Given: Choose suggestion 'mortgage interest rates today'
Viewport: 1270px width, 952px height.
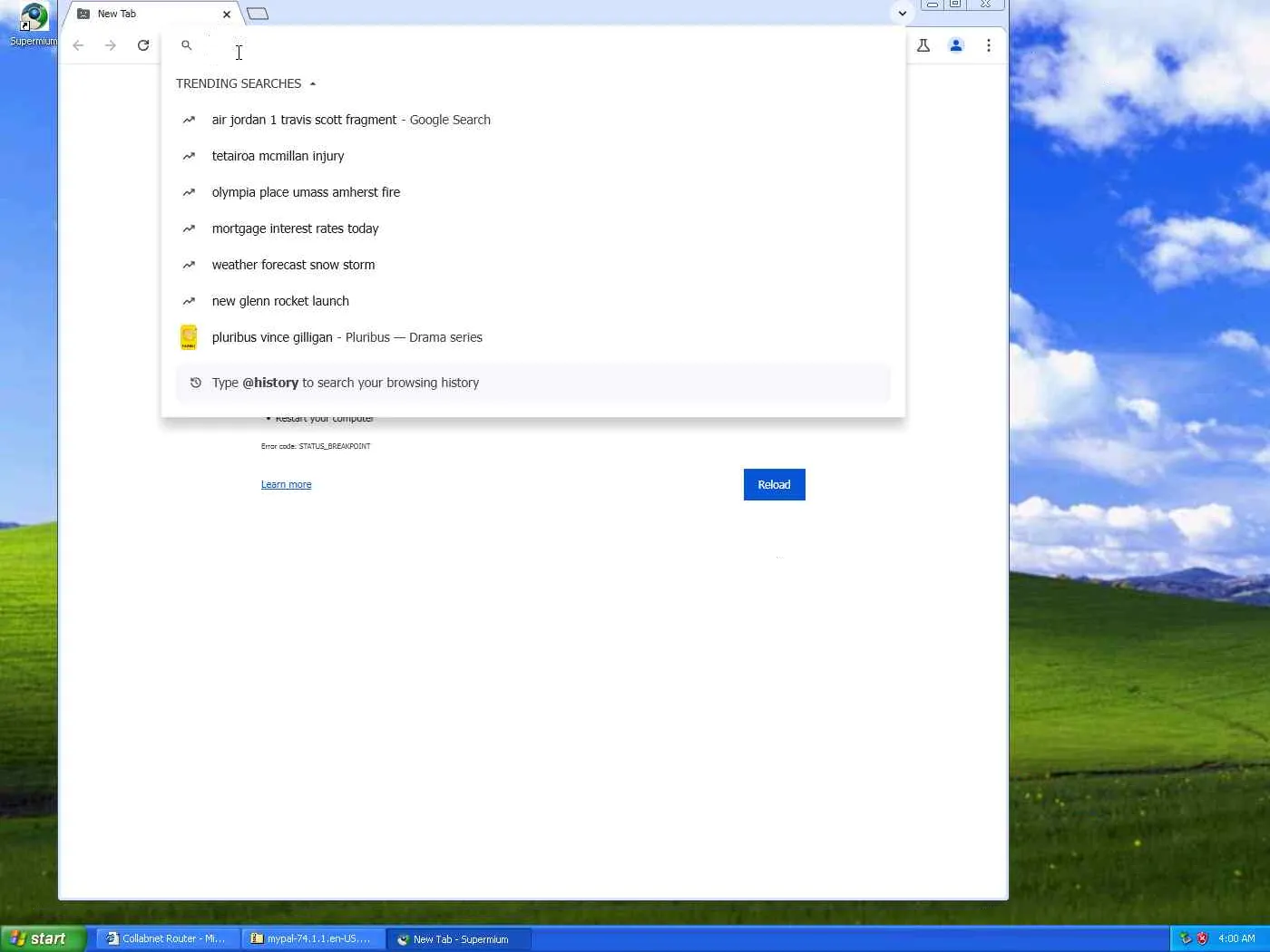Looking at the screenshot, I should (533, 228).
